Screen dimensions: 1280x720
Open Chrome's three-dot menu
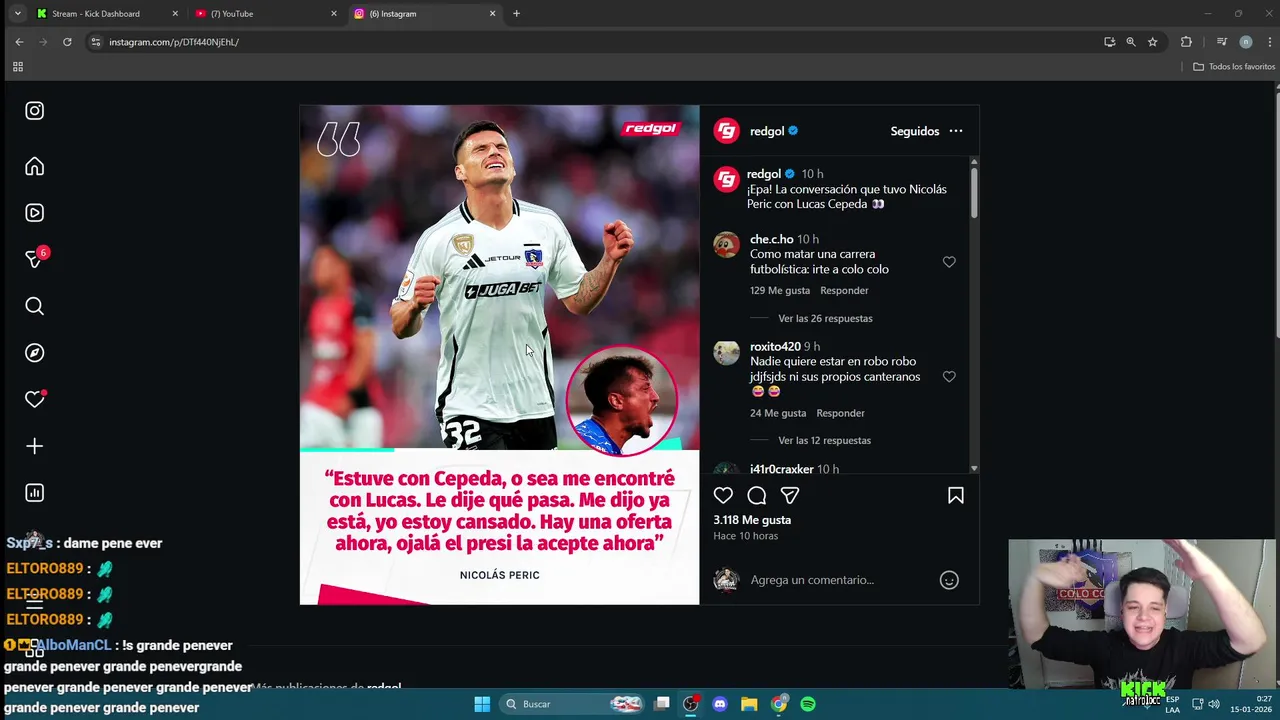pyautogui.click(x=1270, y=42)
